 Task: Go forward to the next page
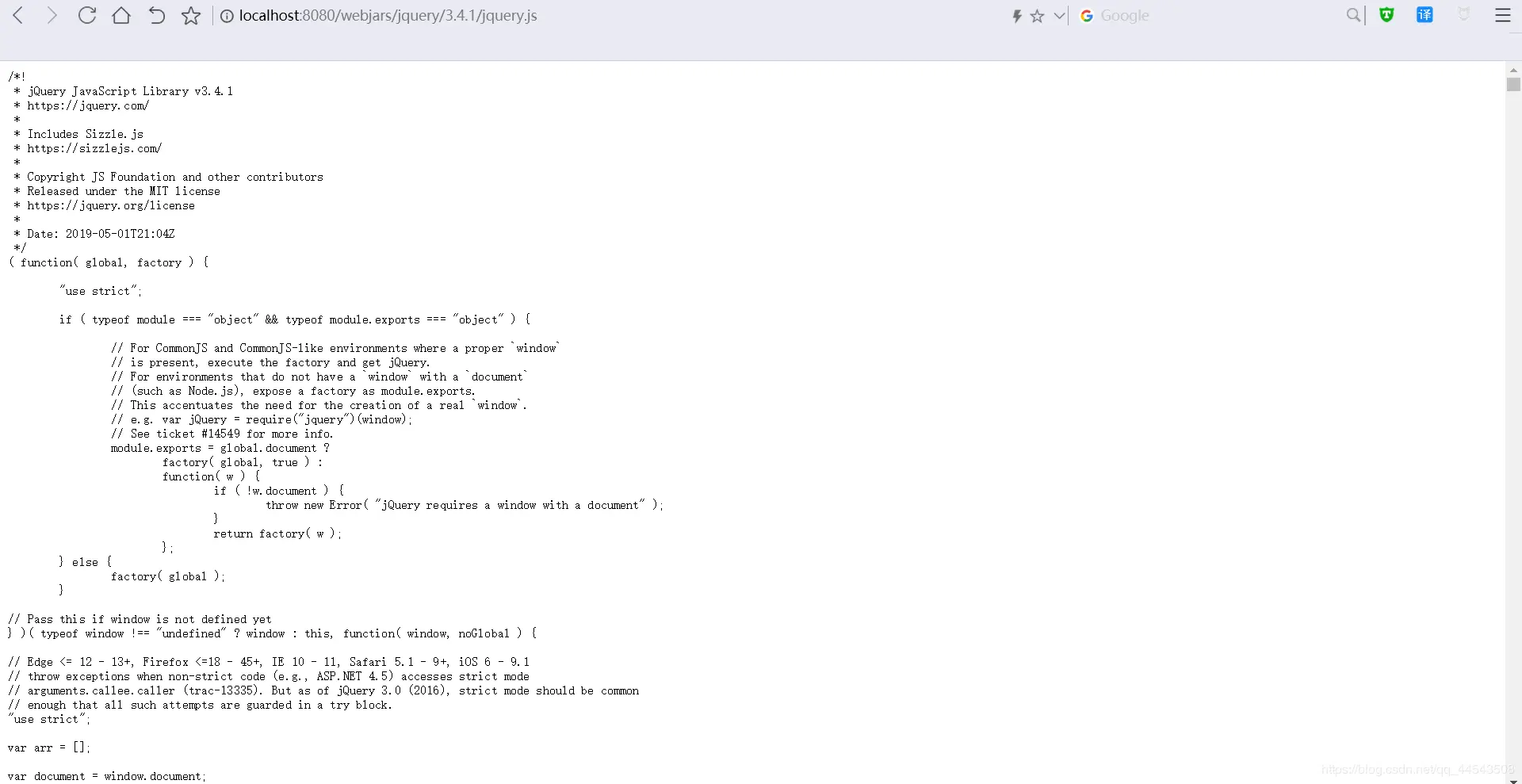(52, 15)
